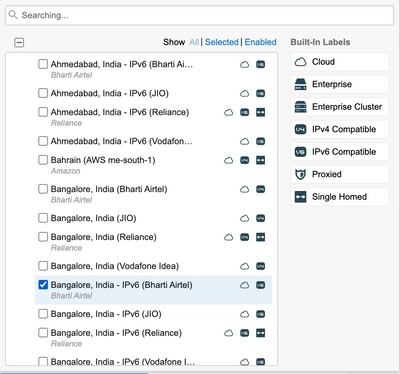
Task: Click the cloud icon for Ahmedabad IPv6 (JIO)
Action: (x=245, y=93)
